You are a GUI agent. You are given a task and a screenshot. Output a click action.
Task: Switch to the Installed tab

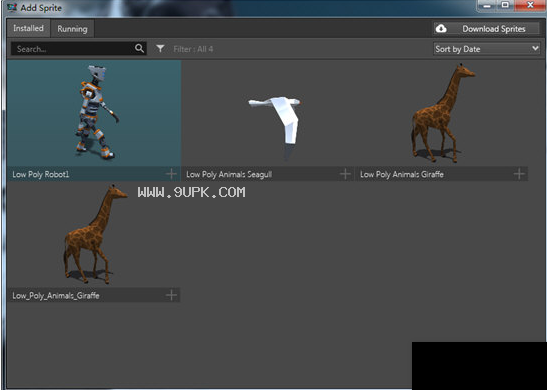point(28,28)
